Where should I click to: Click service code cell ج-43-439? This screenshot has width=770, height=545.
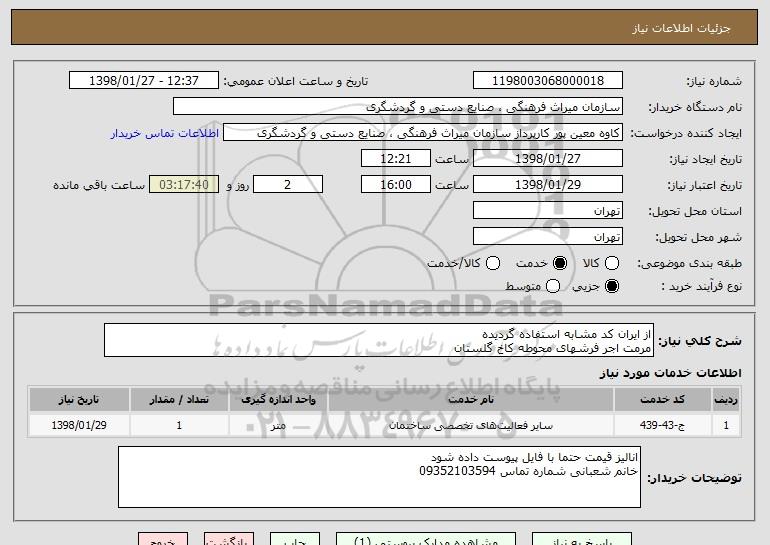pyautogui.click(x=662, y=425)
